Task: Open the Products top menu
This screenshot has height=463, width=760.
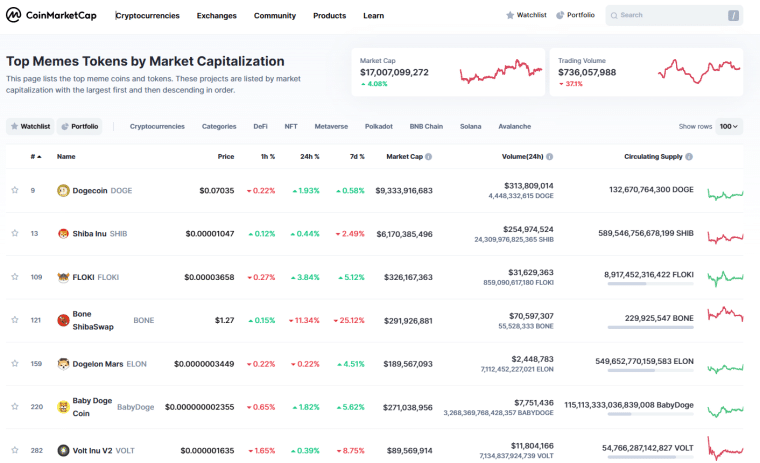Action: point(330,16)
